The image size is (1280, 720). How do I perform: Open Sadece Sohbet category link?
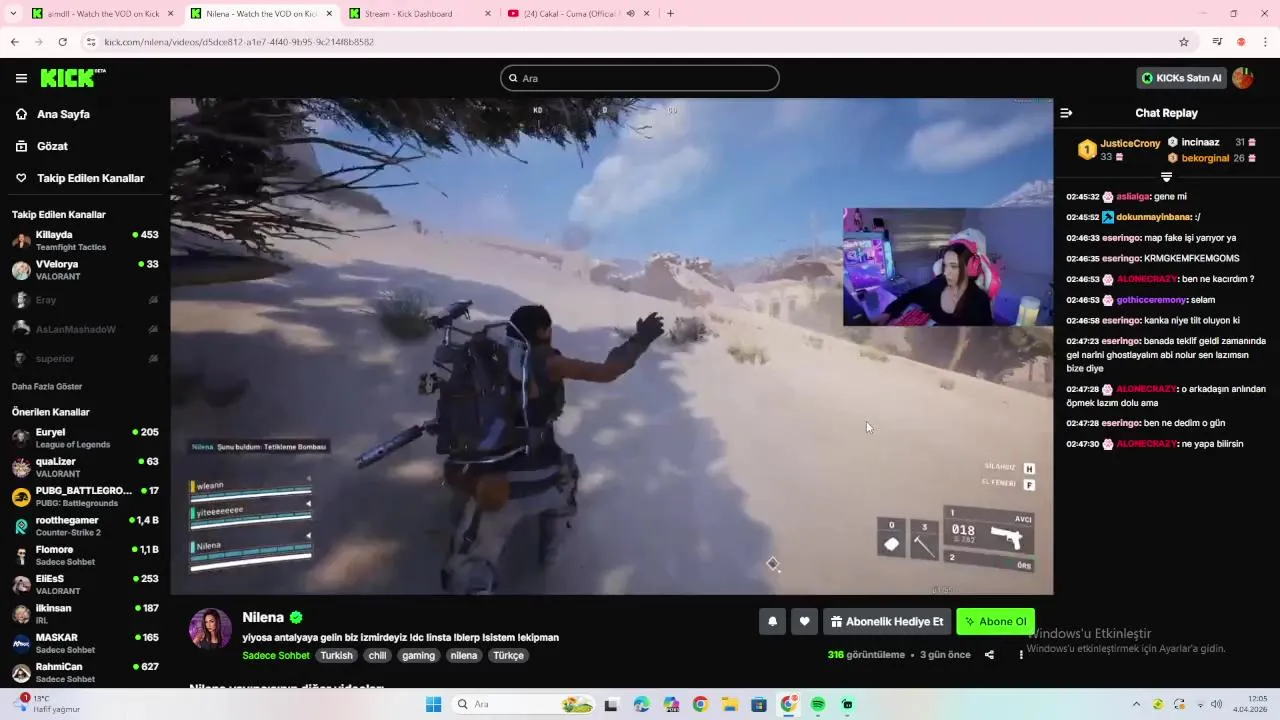(x=276, y=656)
